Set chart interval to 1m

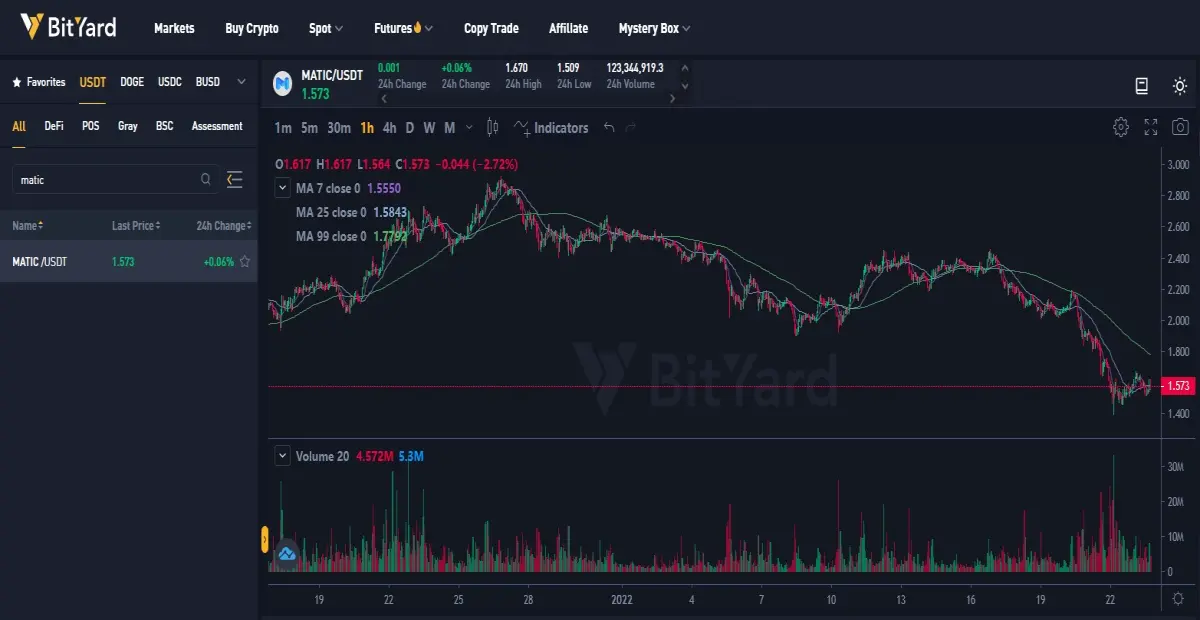point(283,128)
